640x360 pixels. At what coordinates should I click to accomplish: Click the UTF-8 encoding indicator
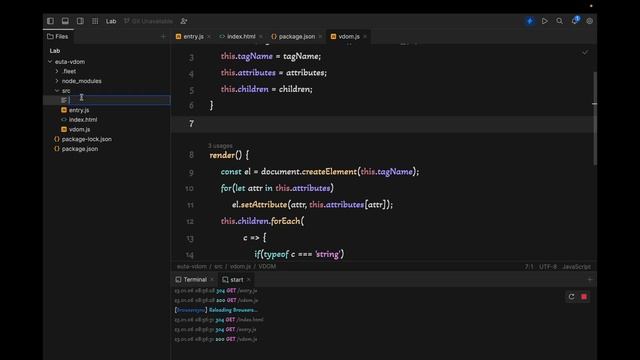(548, 267)
